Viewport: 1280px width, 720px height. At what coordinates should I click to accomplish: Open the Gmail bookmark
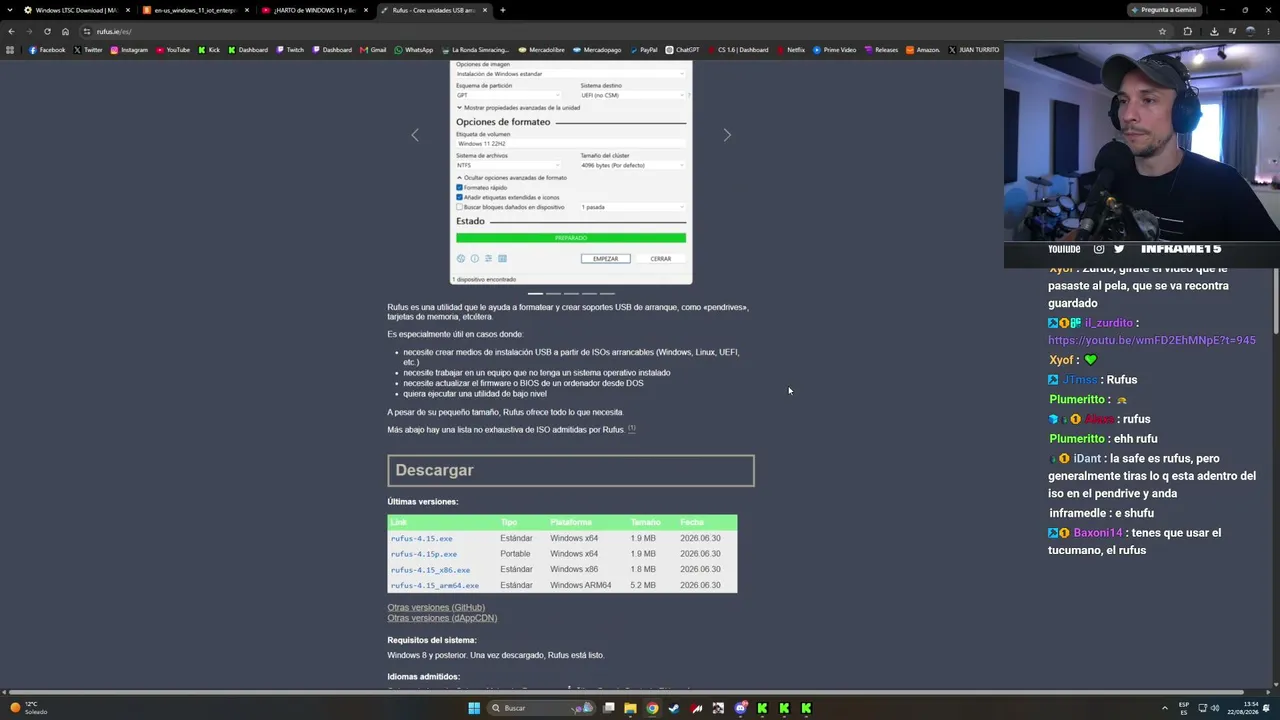[x=373, y=50]
